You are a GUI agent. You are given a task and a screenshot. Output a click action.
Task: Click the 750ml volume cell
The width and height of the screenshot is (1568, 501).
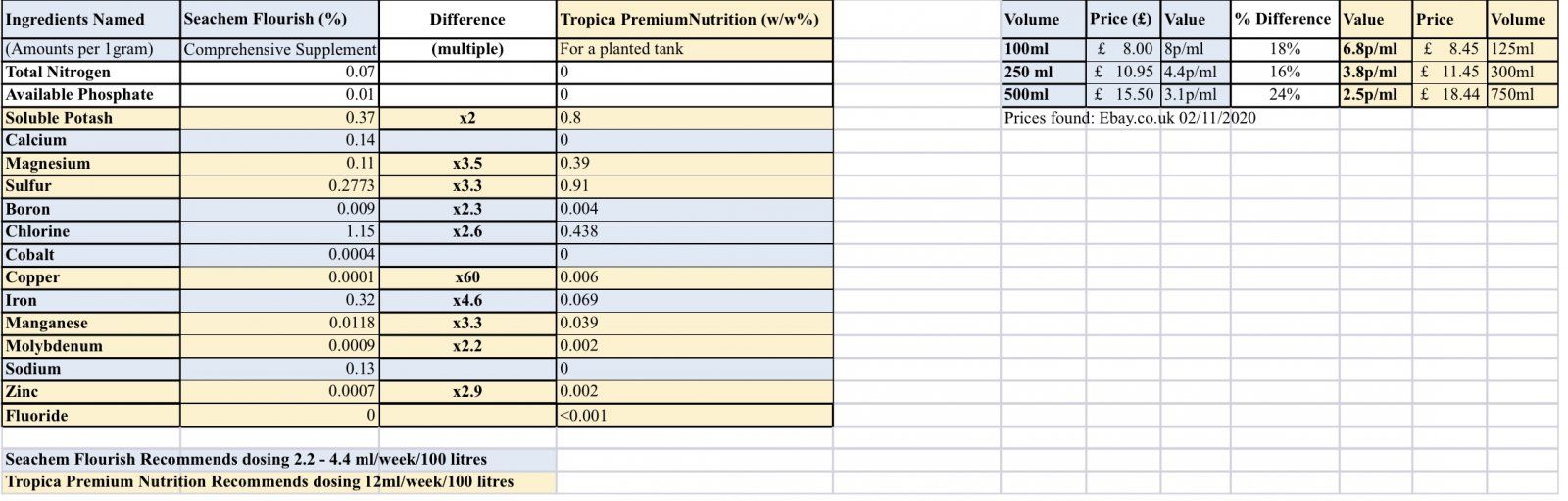point(1522,94)
